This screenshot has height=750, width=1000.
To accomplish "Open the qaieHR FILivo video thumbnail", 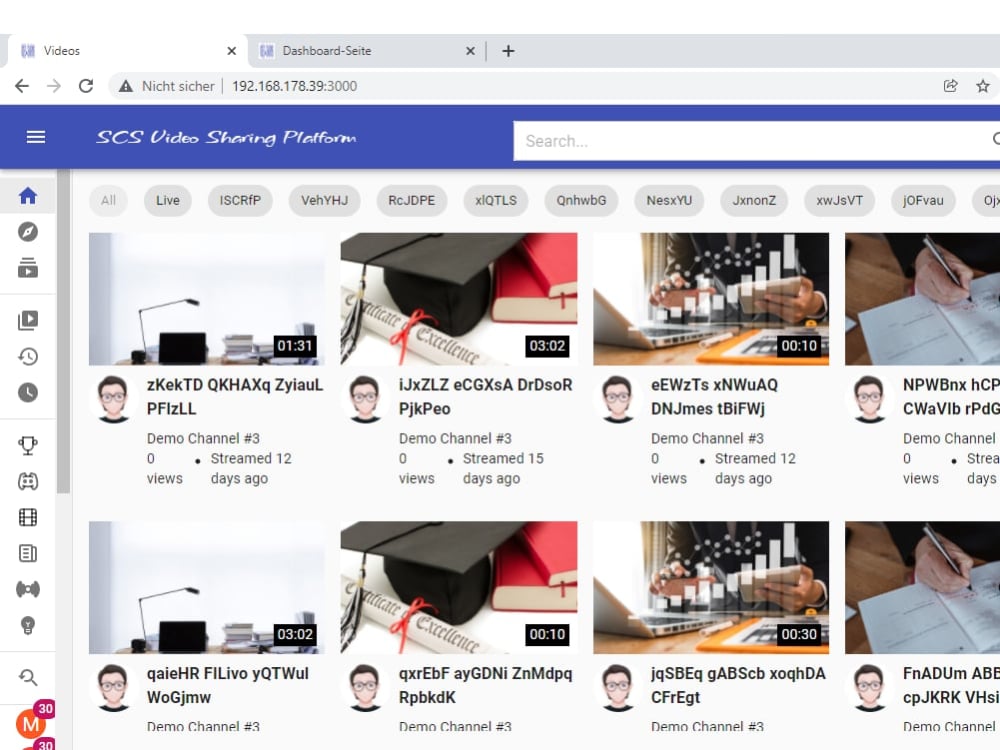I will (x=207, y=587).
